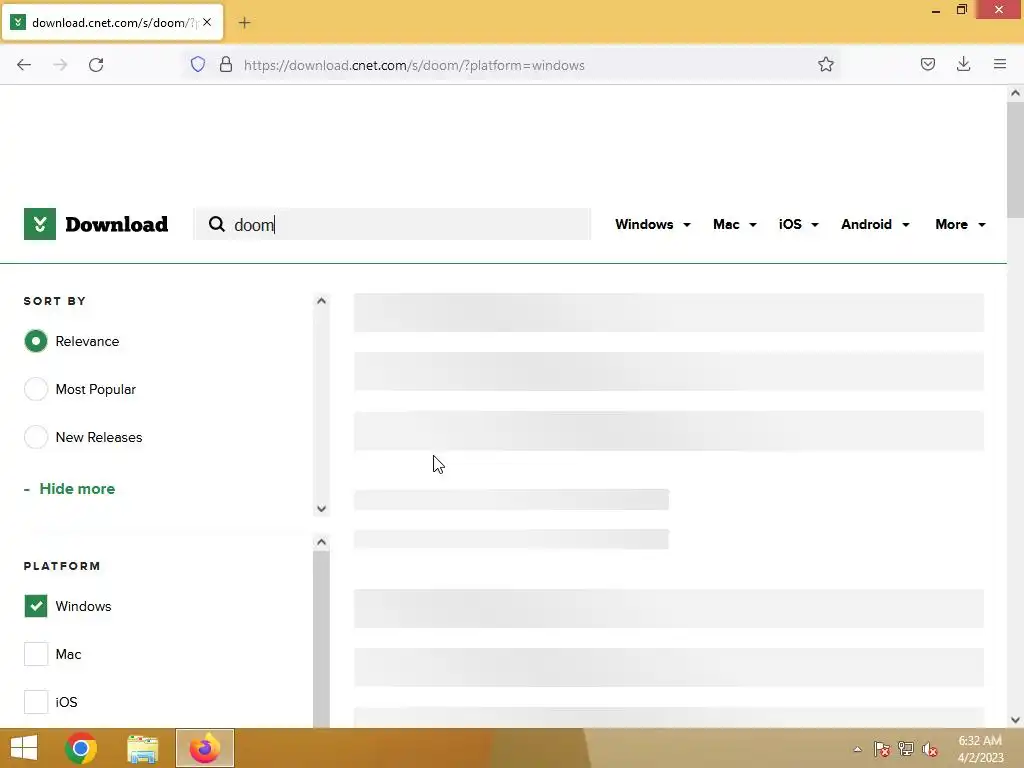Open the Firefox downloads panel

coord(963,64)
